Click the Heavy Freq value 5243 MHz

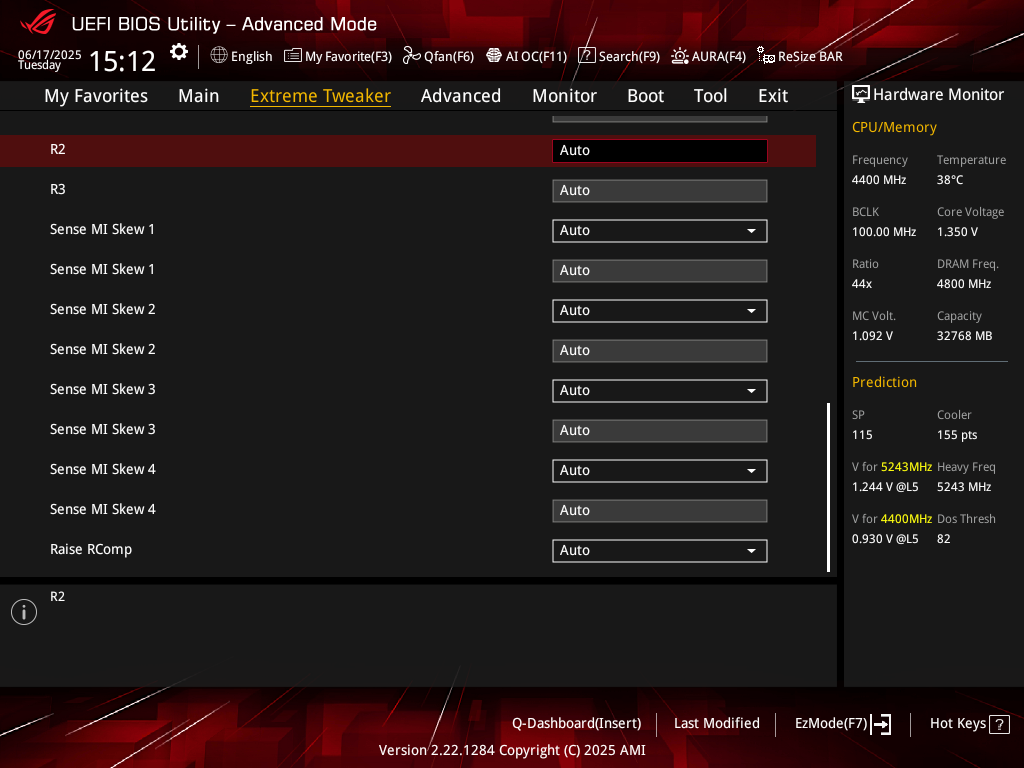pos(964,487)
